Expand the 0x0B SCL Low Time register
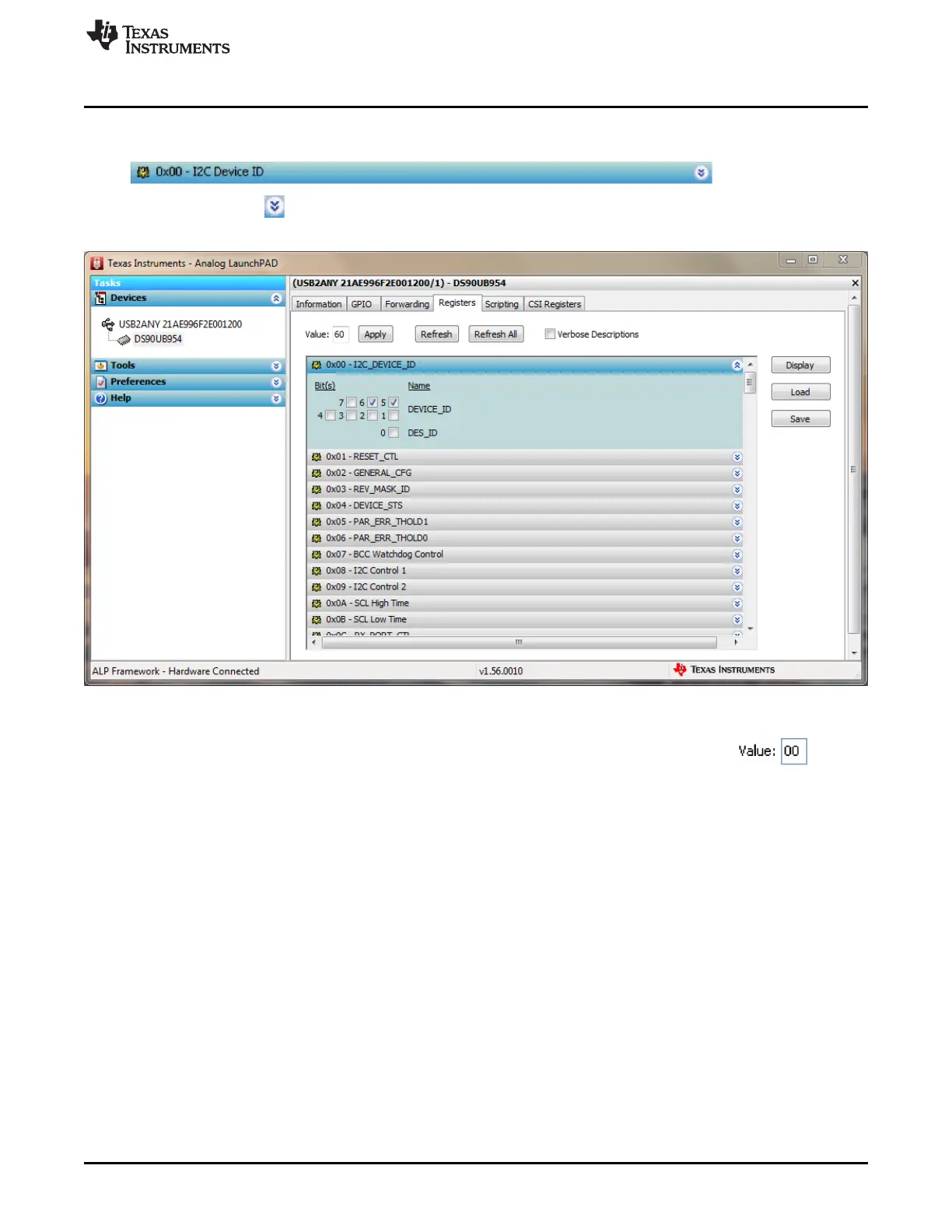The image size is (952, 1232). tap(737, 621)
